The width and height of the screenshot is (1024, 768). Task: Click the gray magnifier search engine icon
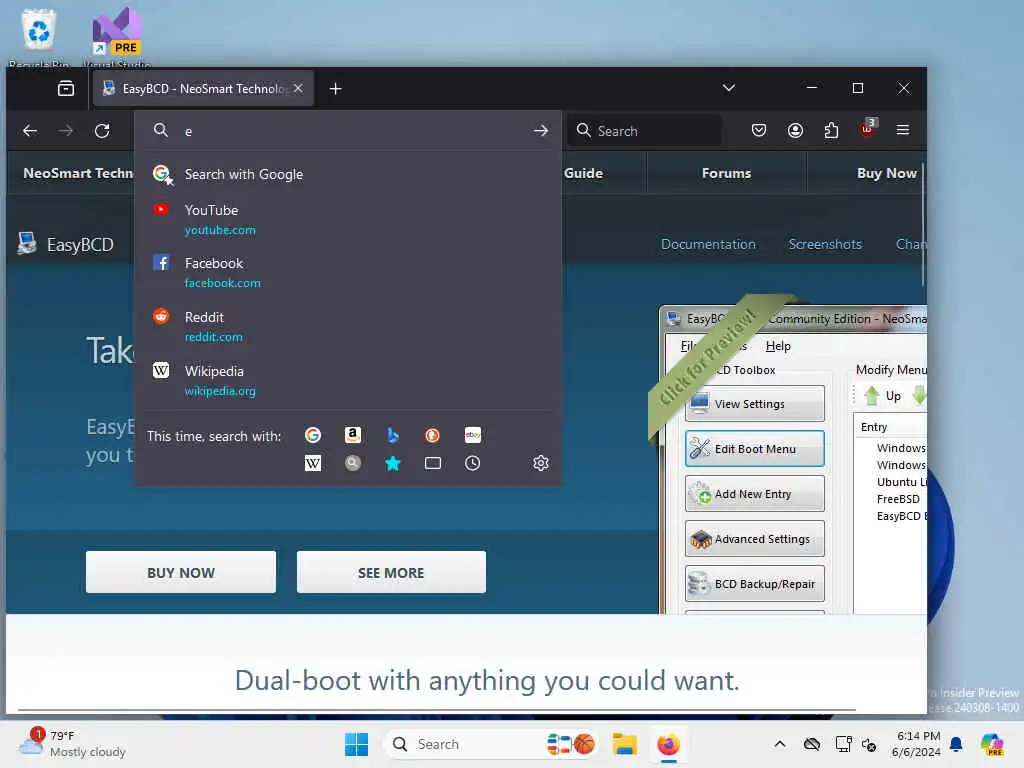coord(353,463)
